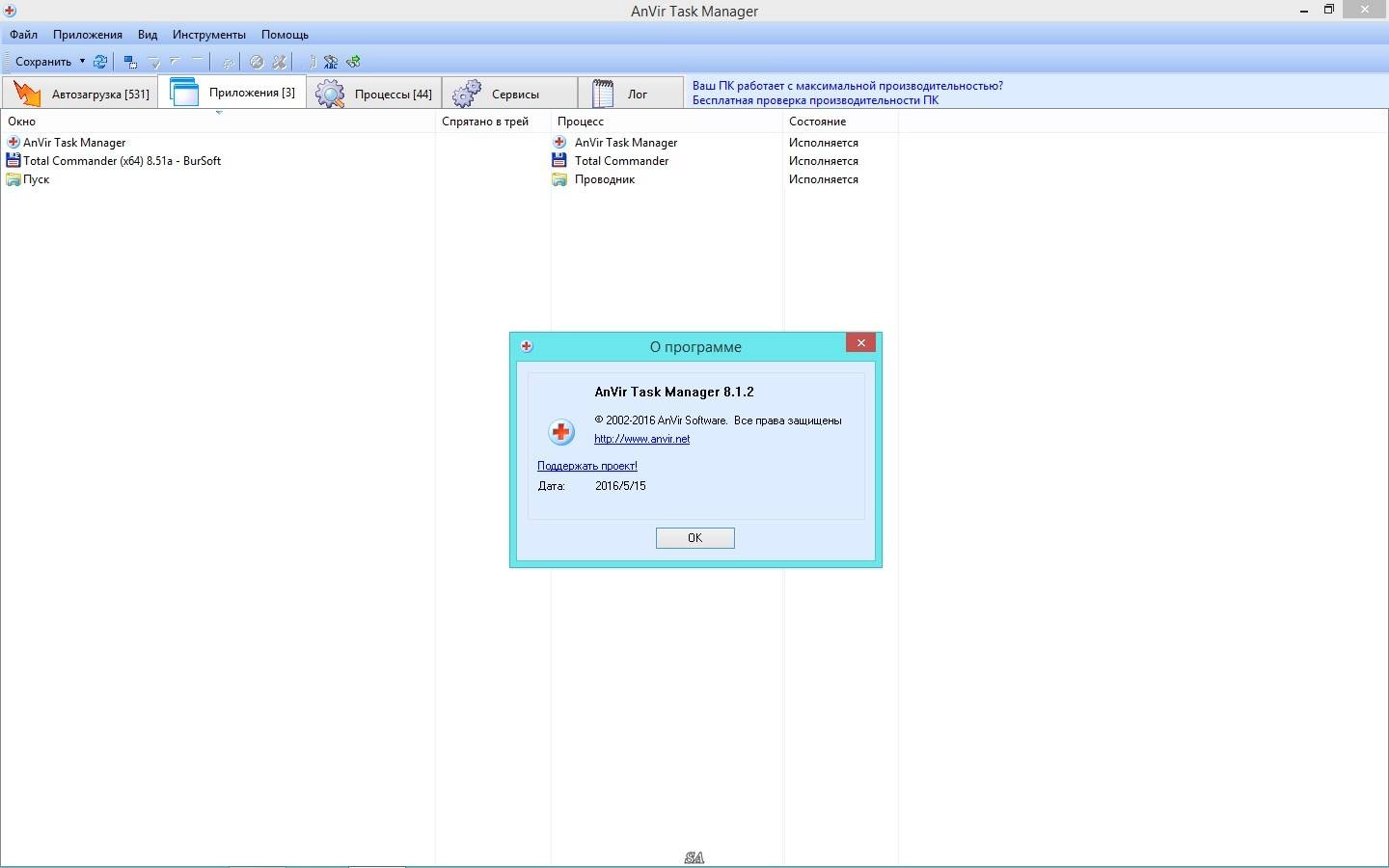Sort by the Процесс column header
The height and width of the screenshot is (868, 1389).
(667, 122)
